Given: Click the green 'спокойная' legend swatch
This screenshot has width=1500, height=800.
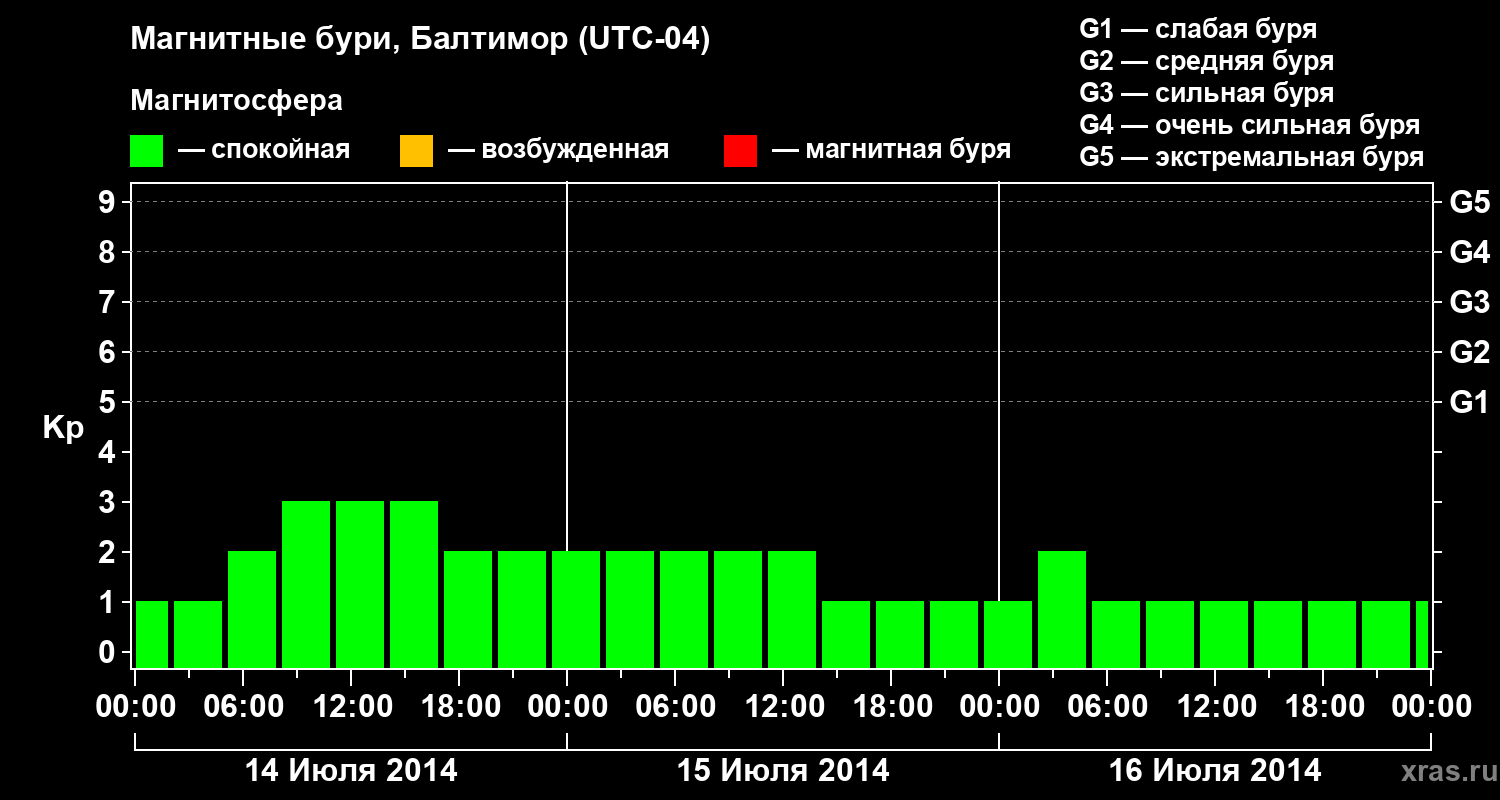Looking at the screenshot, I should pyautogui.click(x=147, y=151).
